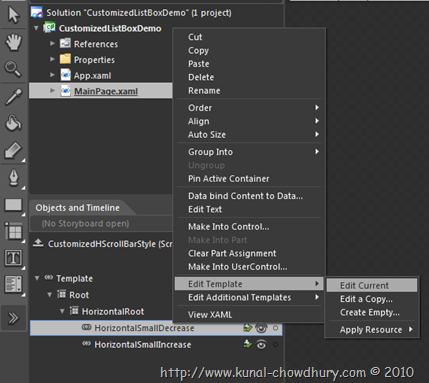The image size is (429, 383).
Task: Select the Zoom magnifier tool
Action: (x=13, y=69)
